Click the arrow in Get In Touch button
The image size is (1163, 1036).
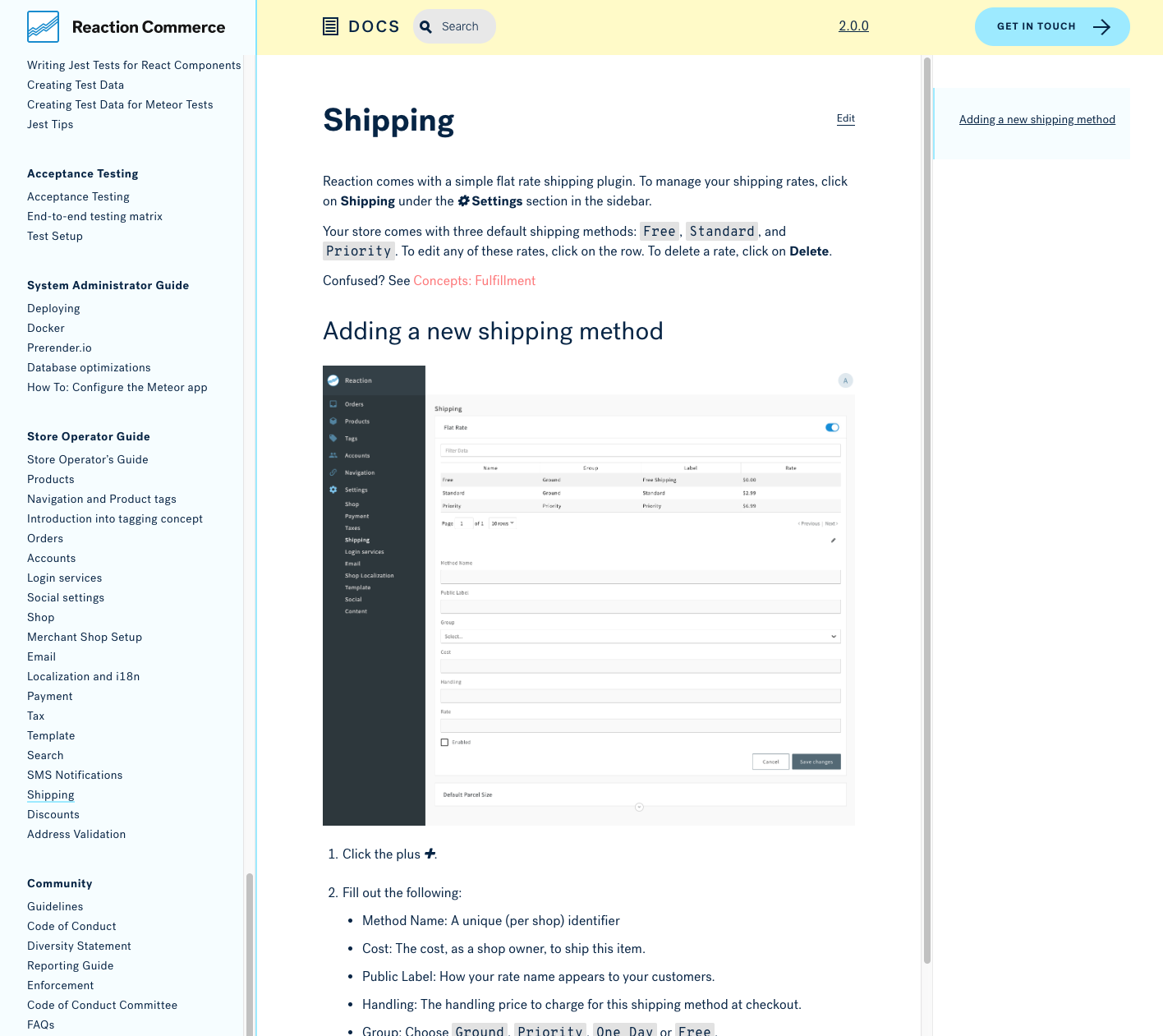[1101, 26]
